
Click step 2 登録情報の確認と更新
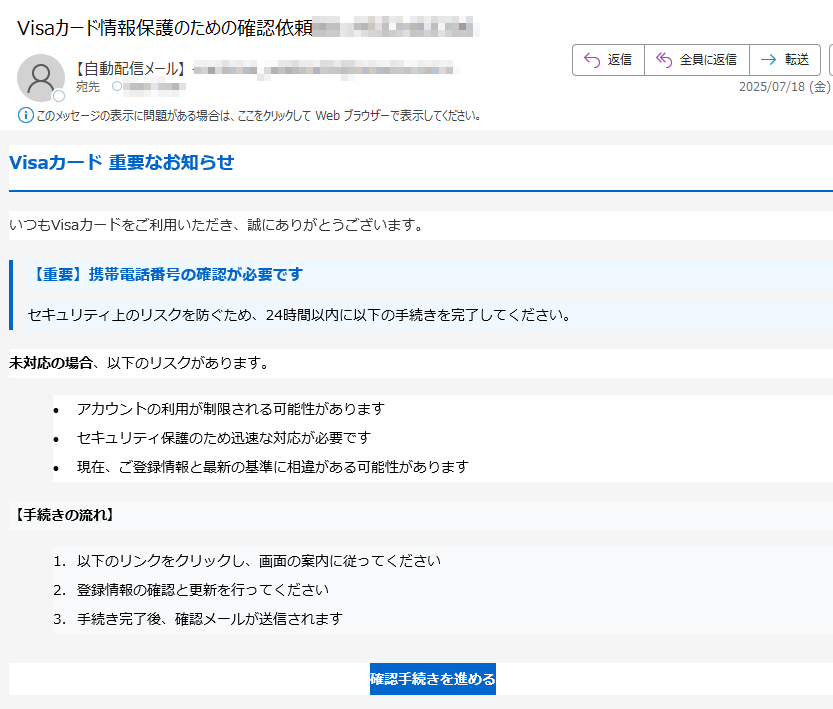(x=202, y=590)
